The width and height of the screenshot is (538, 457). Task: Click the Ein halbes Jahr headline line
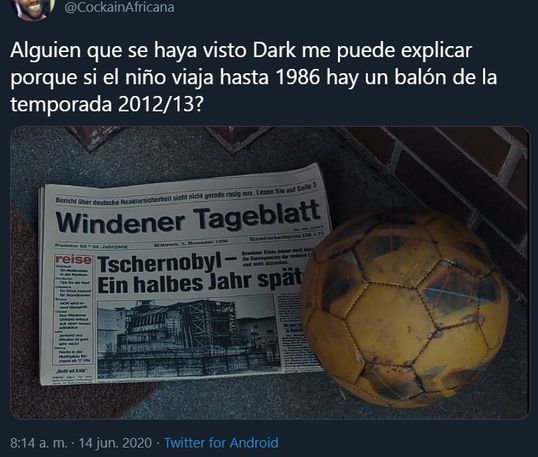[x=200, y=282]
